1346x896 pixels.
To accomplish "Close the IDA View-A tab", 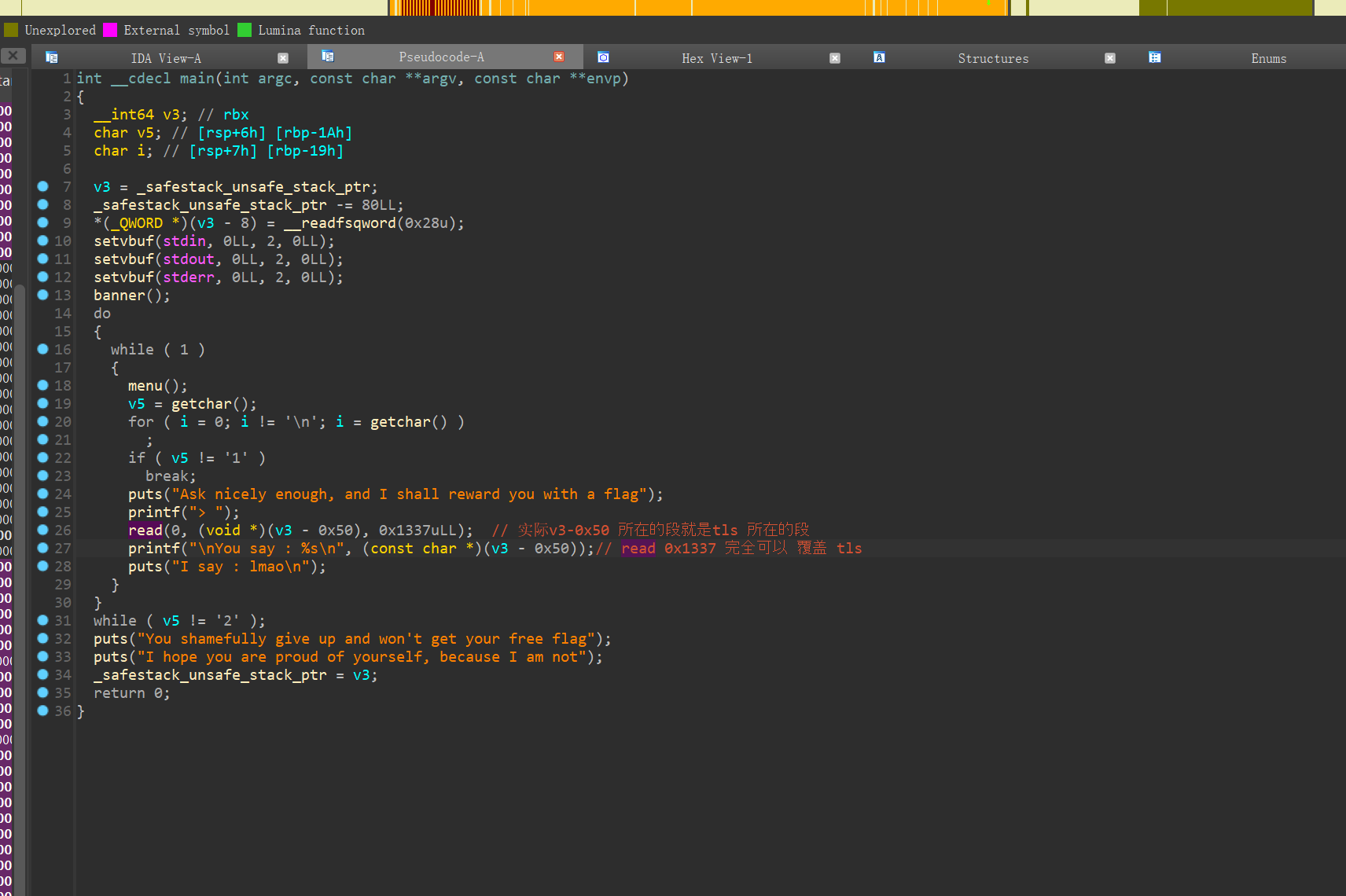I will (283, 58).
